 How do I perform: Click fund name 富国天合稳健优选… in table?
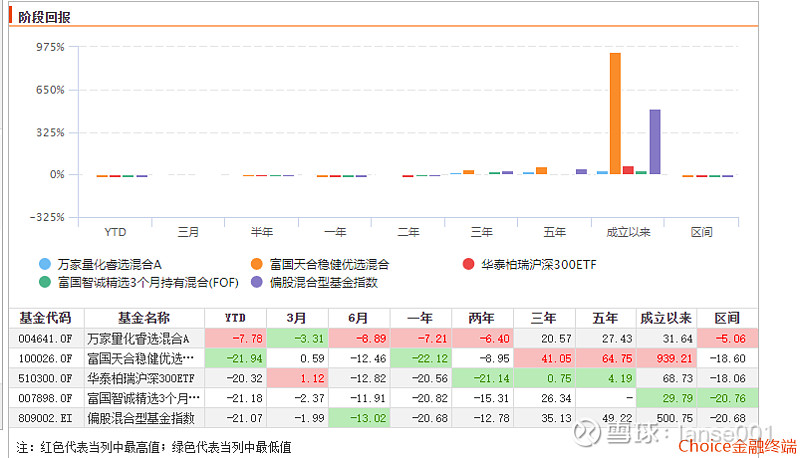pos(141,359)
